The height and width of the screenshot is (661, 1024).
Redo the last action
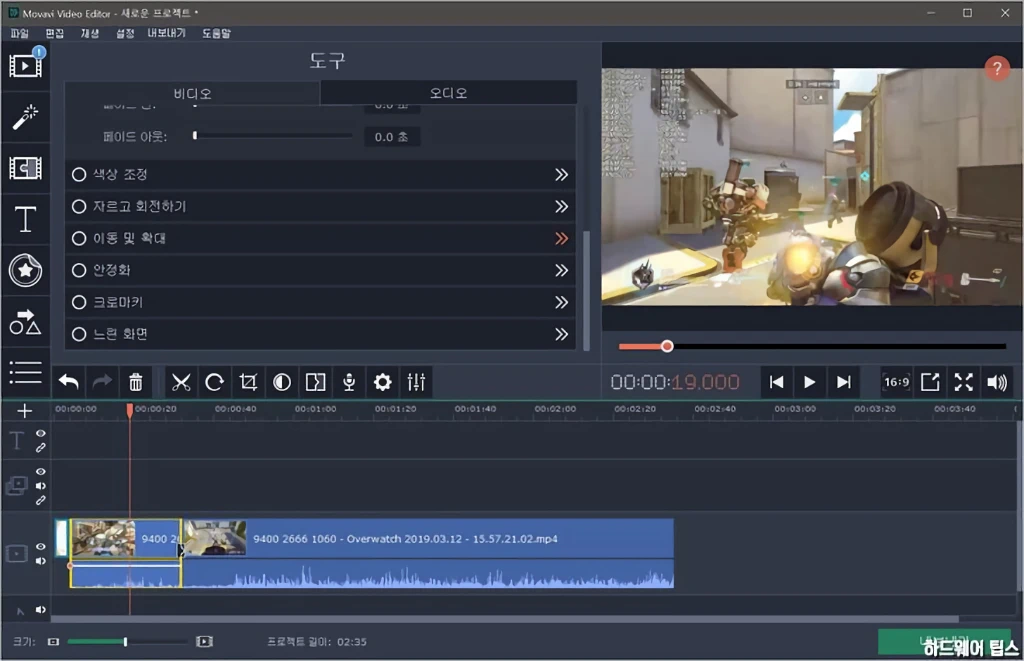[x=102, y=382]
